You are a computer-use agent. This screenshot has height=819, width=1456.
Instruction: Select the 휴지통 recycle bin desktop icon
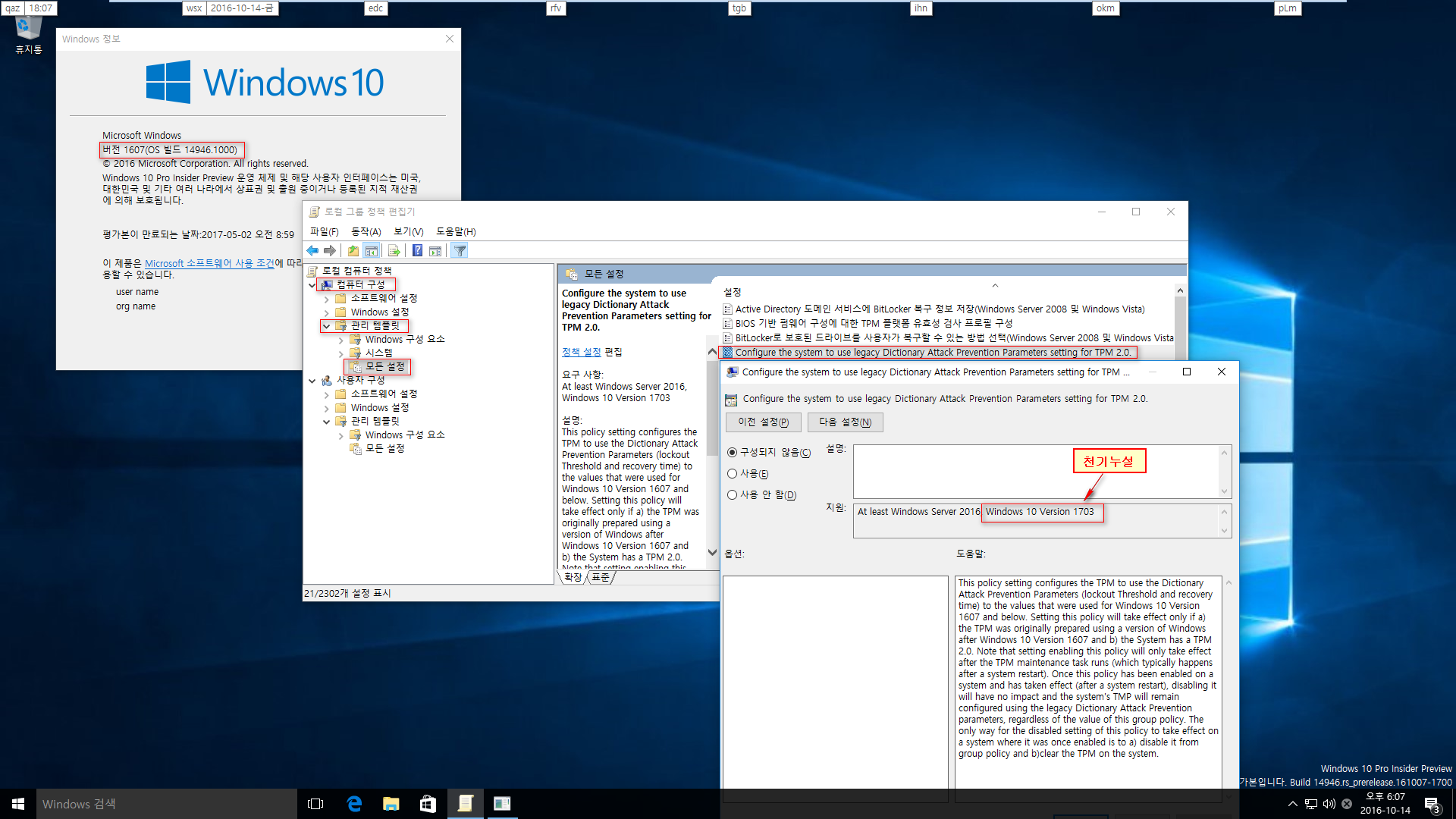29,35
